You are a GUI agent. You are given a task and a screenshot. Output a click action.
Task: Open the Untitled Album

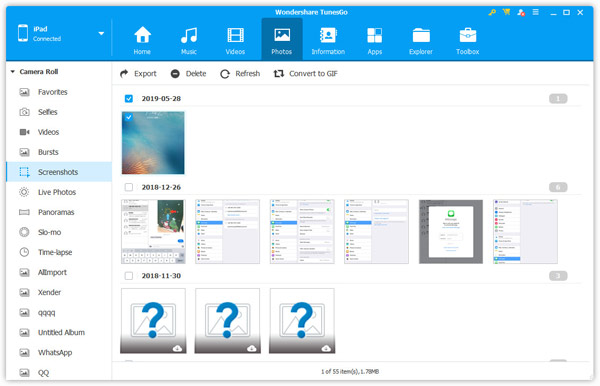coord(59,332)
